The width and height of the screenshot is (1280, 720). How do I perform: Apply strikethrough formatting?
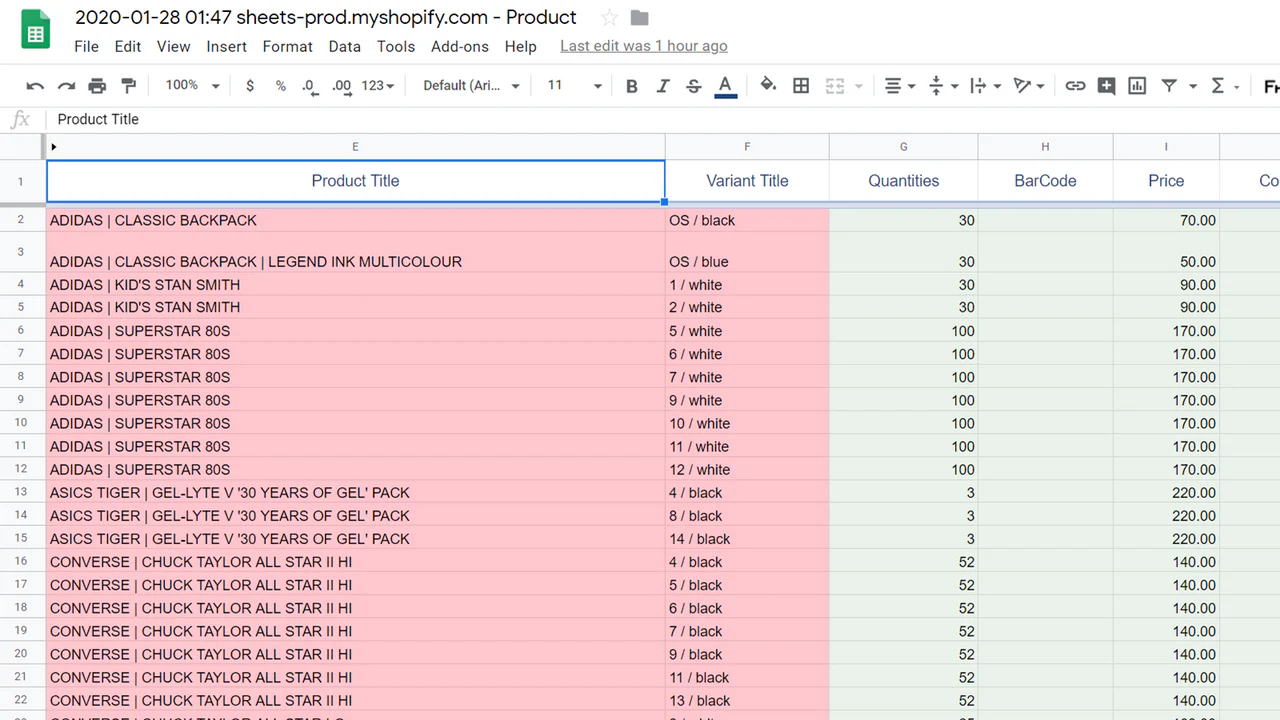693,86
